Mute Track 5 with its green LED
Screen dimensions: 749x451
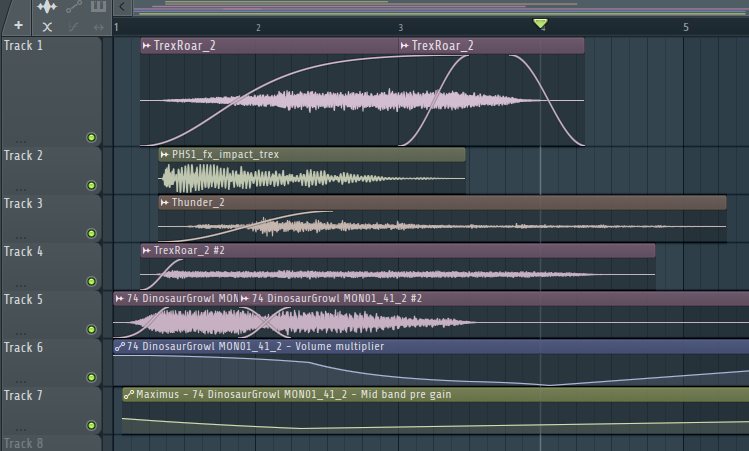click(91, 329)
